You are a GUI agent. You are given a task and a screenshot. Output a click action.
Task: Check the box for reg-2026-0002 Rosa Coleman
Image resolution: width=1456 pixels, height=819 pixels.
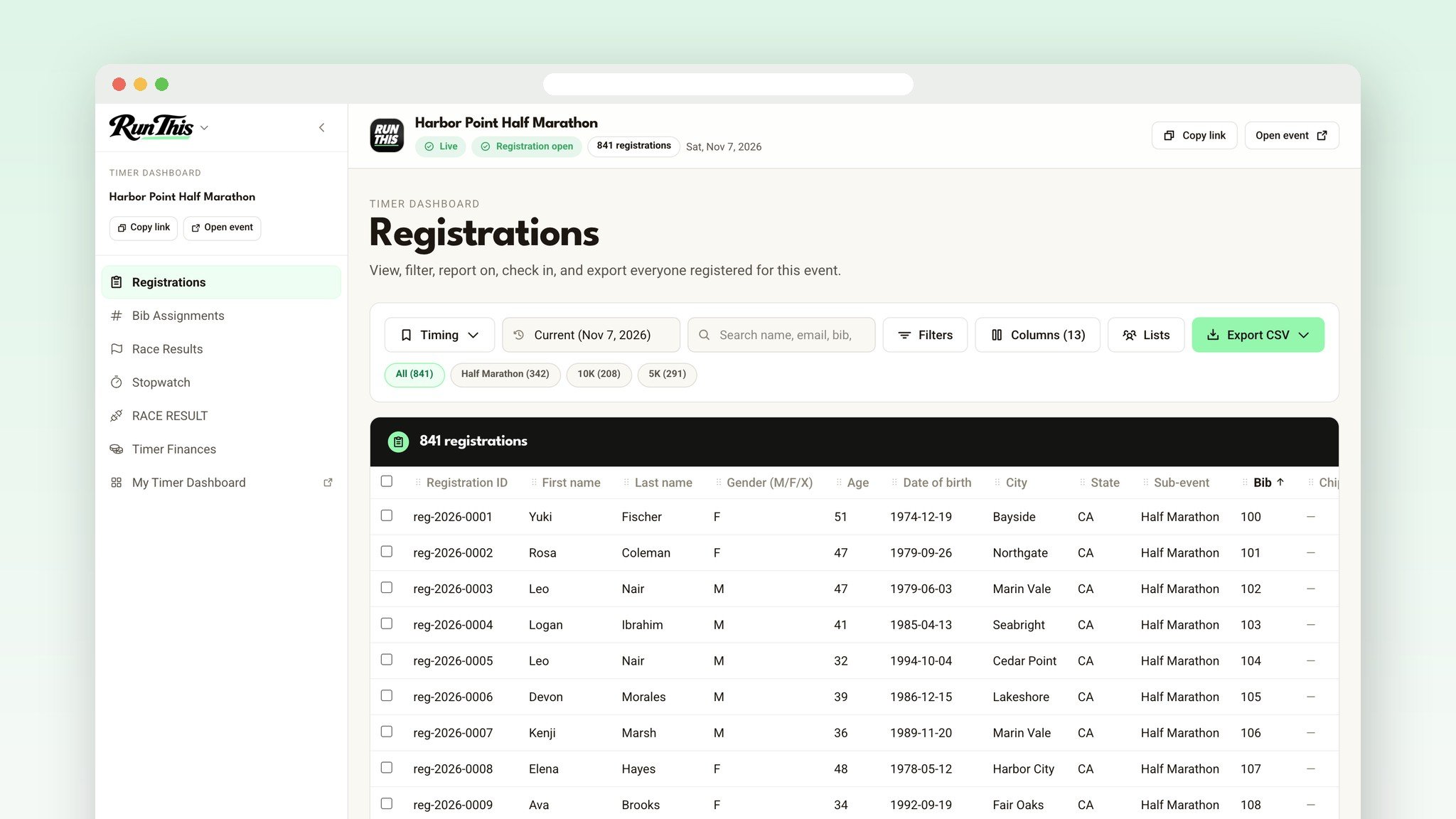[387, 552]
